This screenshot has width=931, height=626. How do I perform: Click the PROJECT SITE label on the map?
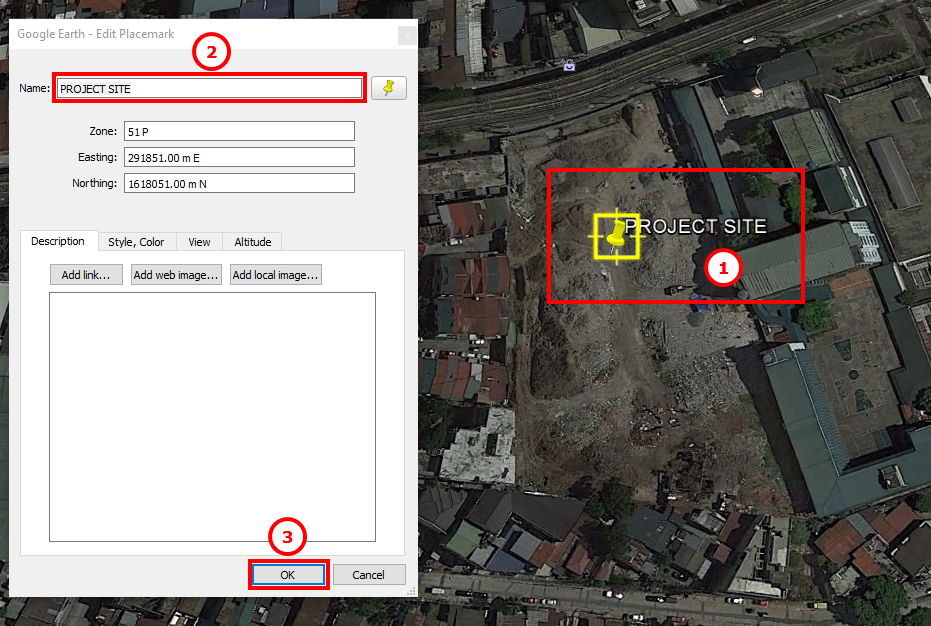pos(698,226)
